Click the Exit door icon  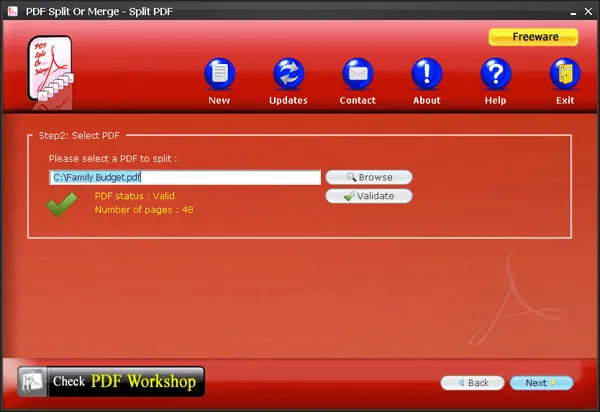click(x=565, y=73)
